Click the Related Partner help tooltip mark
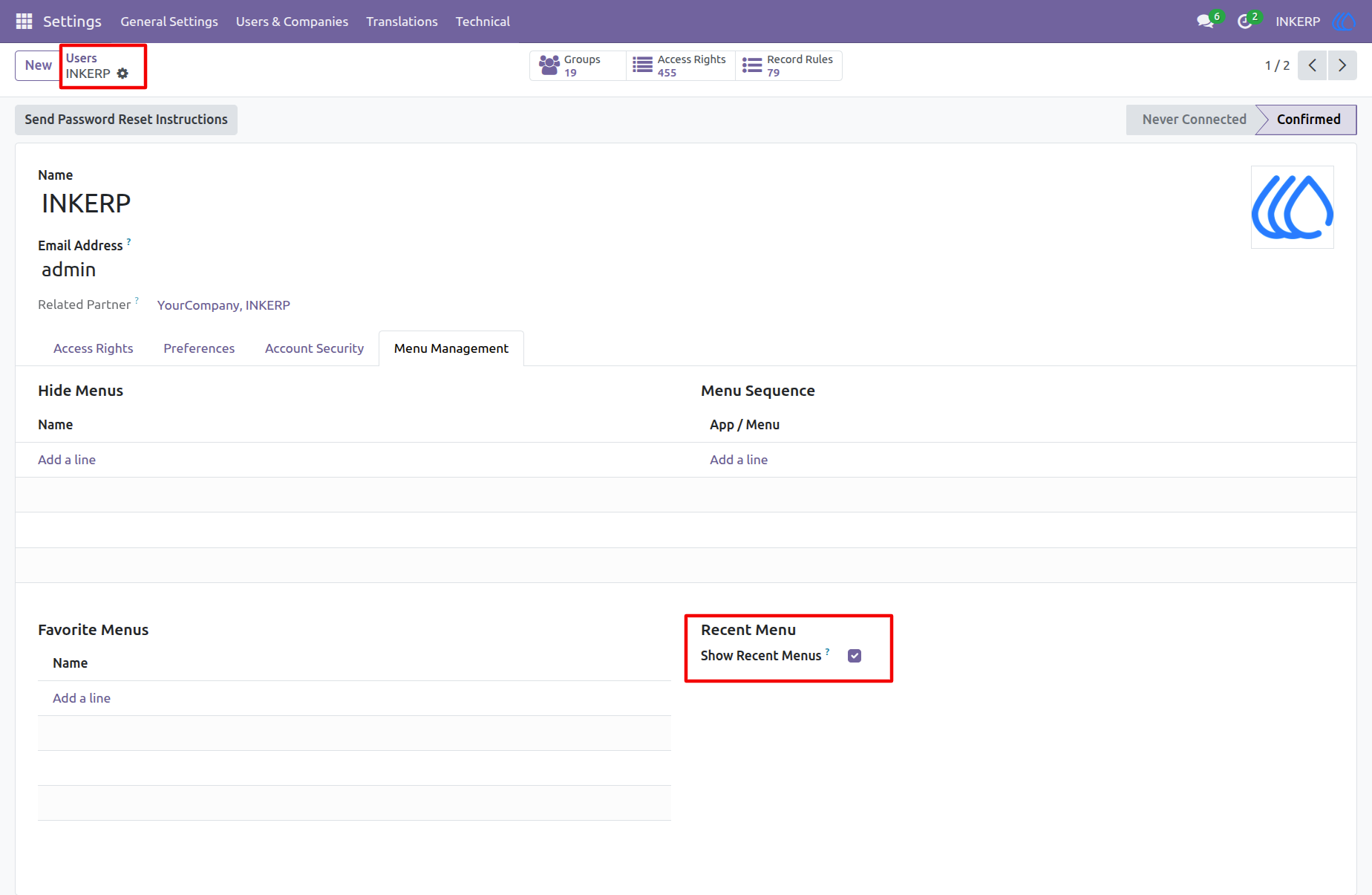 (x=137, y=300)
